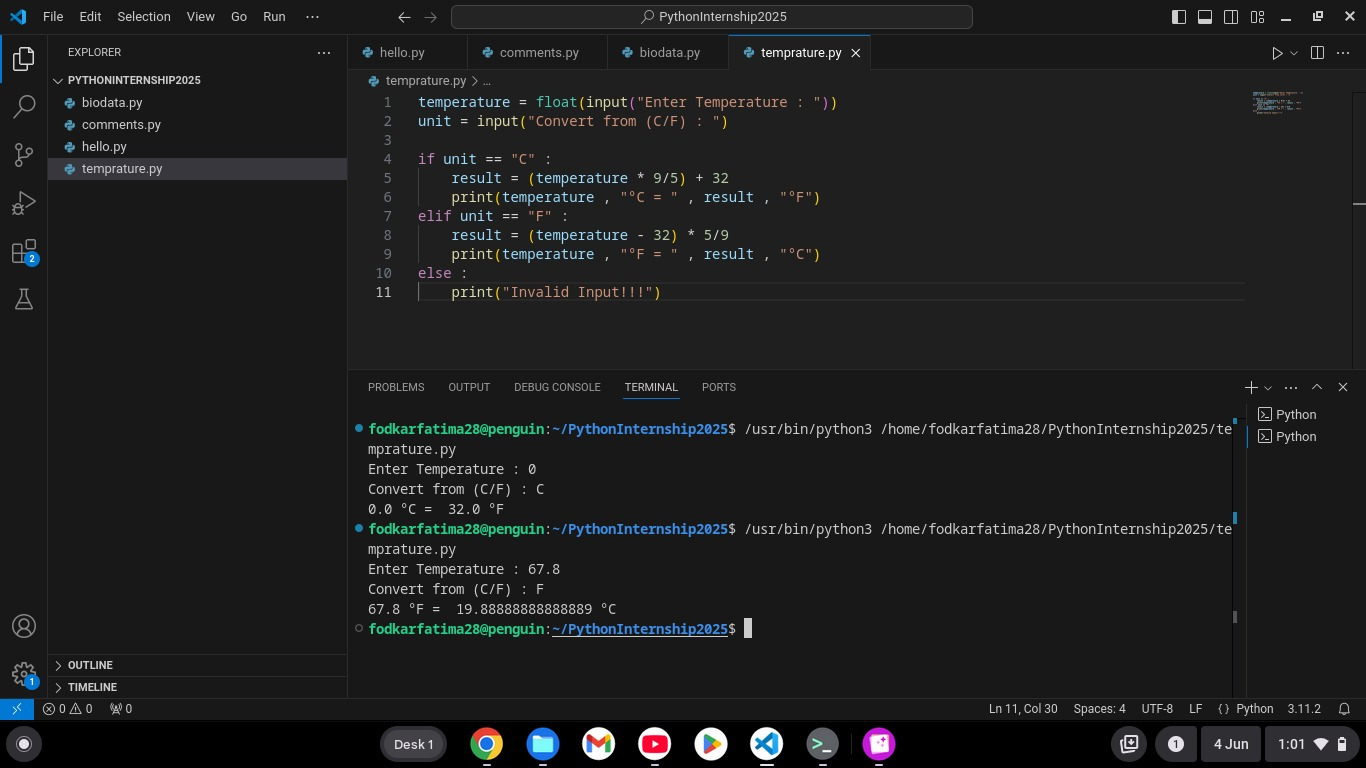Toggle the Primary Side Bar layout button

point(1179,17)
